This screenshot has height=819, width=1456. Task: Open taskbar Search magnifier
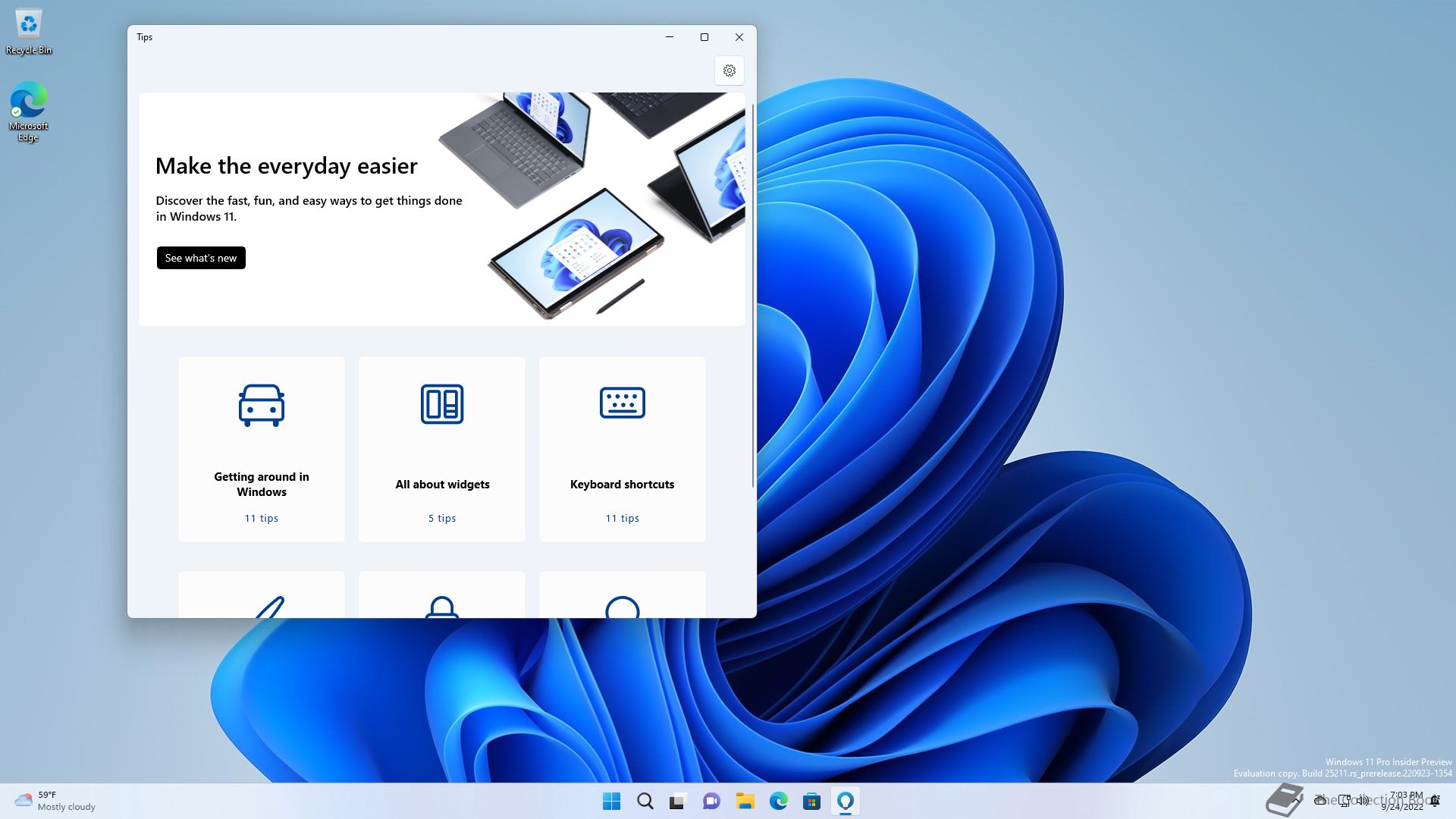[645, 801]
